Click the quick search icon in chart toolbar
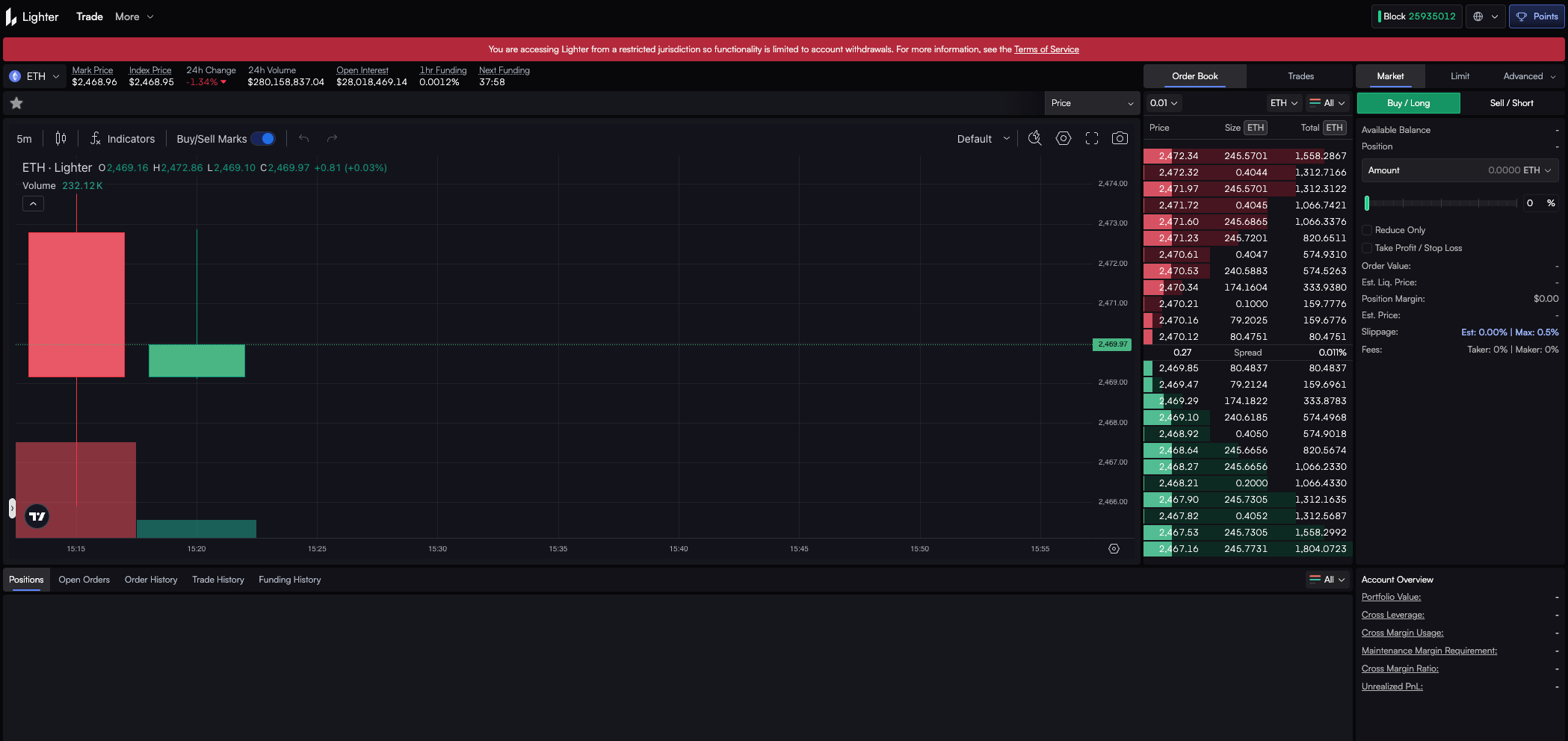1568x741 pixels. [x=1034, y=138]
